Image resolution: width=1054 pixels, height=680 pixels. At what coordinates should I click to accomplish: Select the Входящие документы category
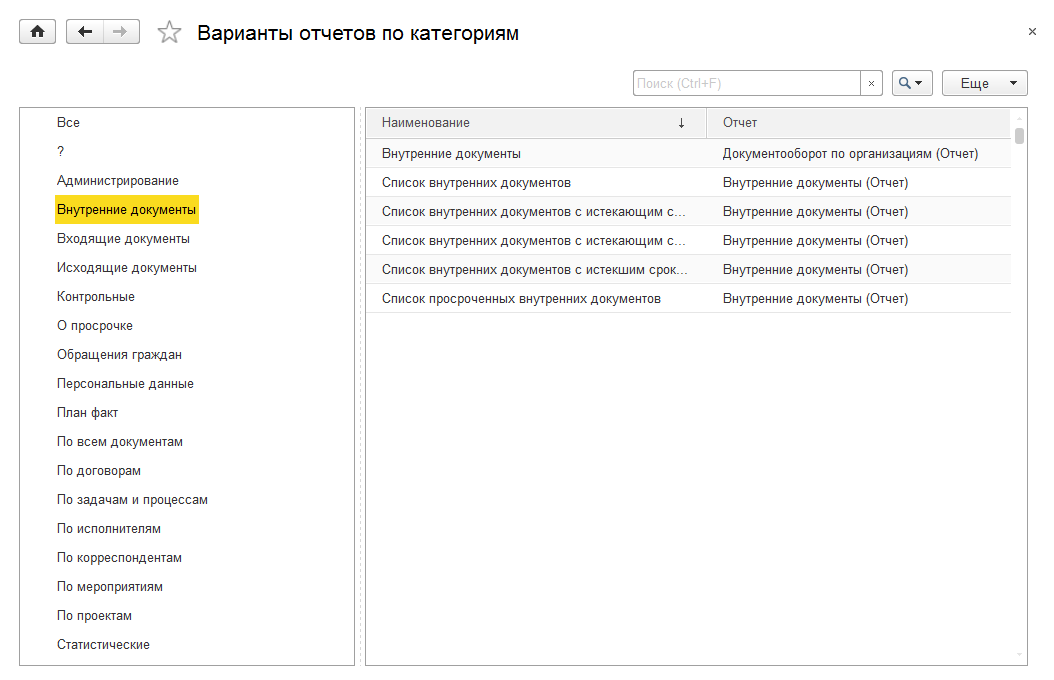[123, 239]
